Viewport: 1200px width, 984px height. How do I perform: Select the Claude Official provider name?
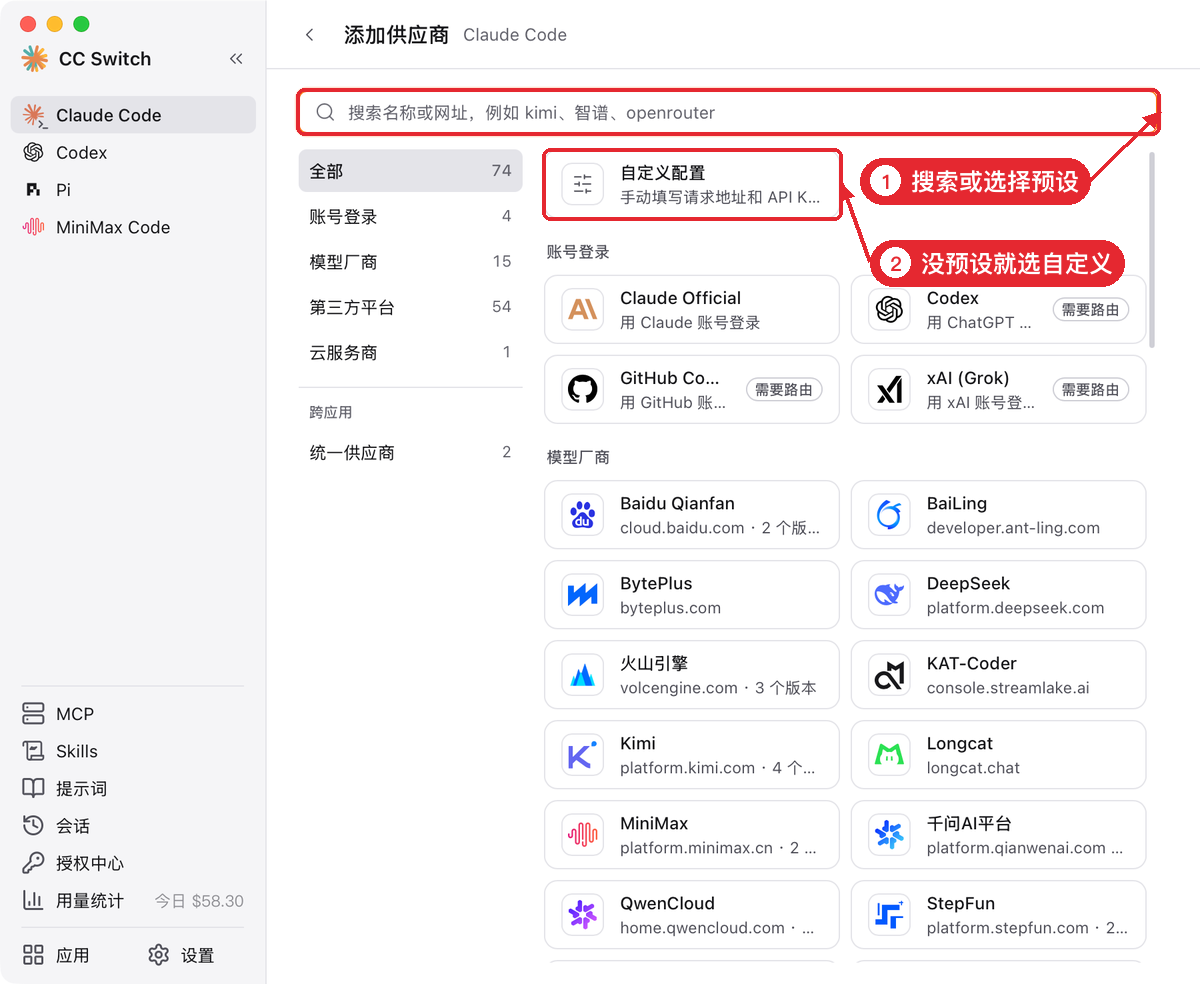(x=680, y=298)
